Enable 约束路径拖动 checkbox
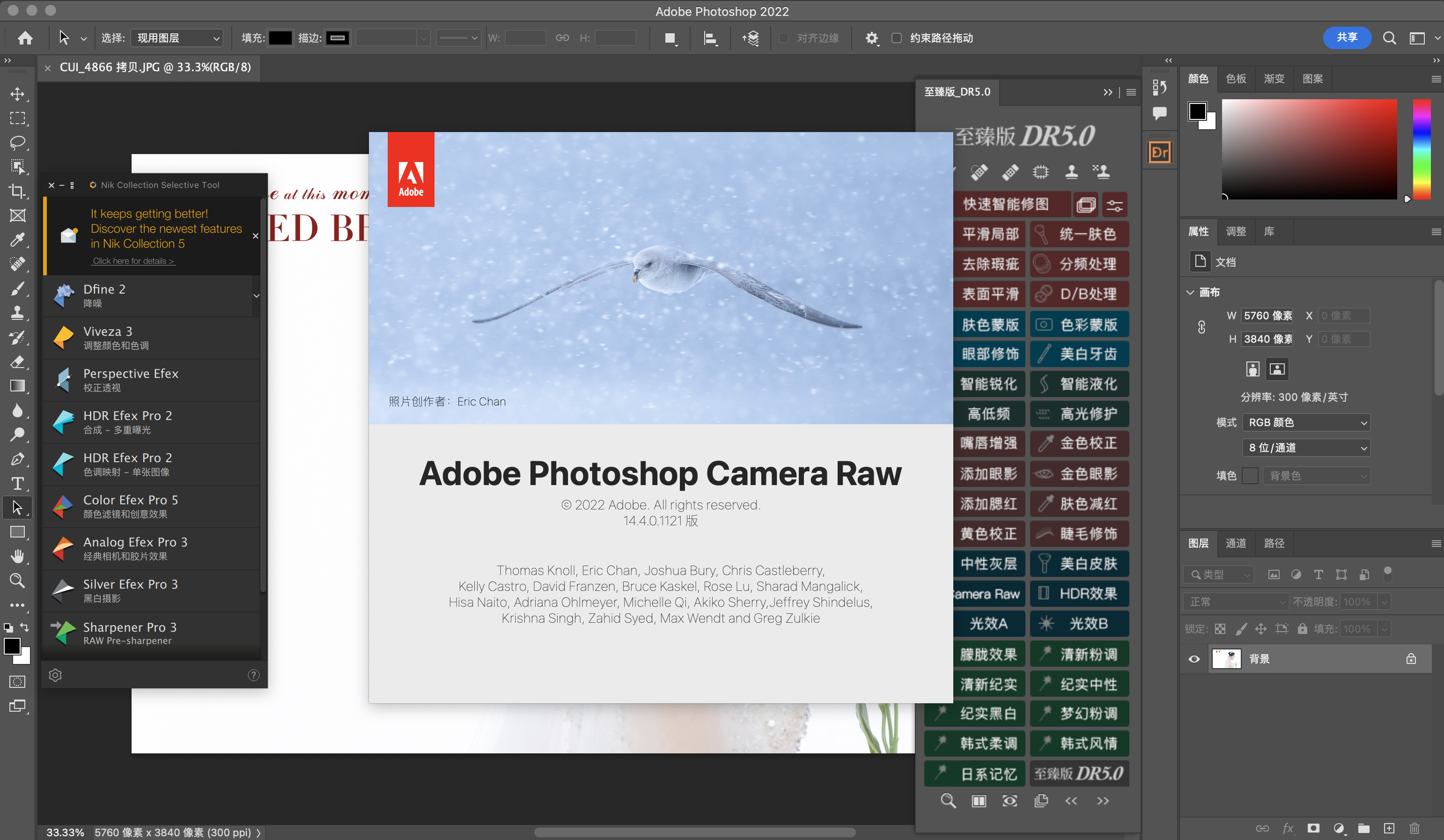 897,38
